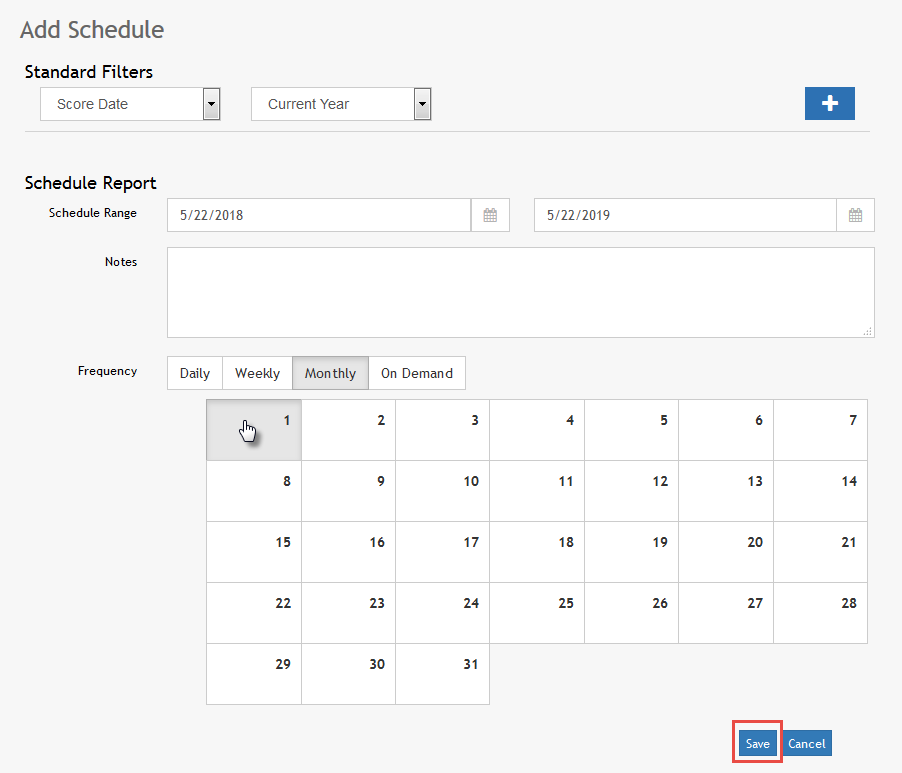The height and width of the screenshot is (773, 902).
Task: Choose day 7 in the monthly grid
Action: [820, 430]
